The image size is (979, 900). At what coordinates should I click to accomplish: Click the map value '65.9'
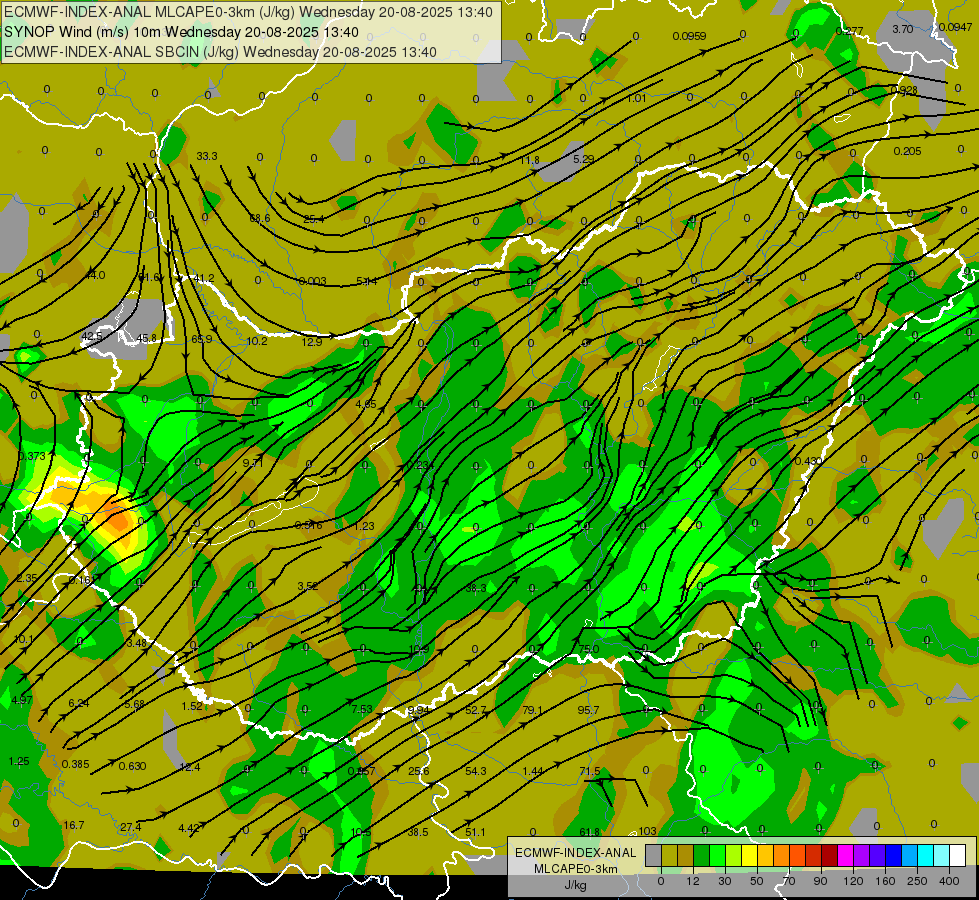(202, 339)
